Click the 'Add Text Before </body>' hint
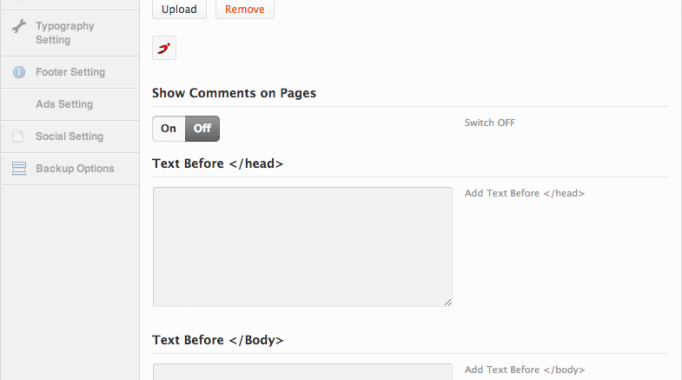The height and width of the screenshot is (380, 682). click(525, 370)
